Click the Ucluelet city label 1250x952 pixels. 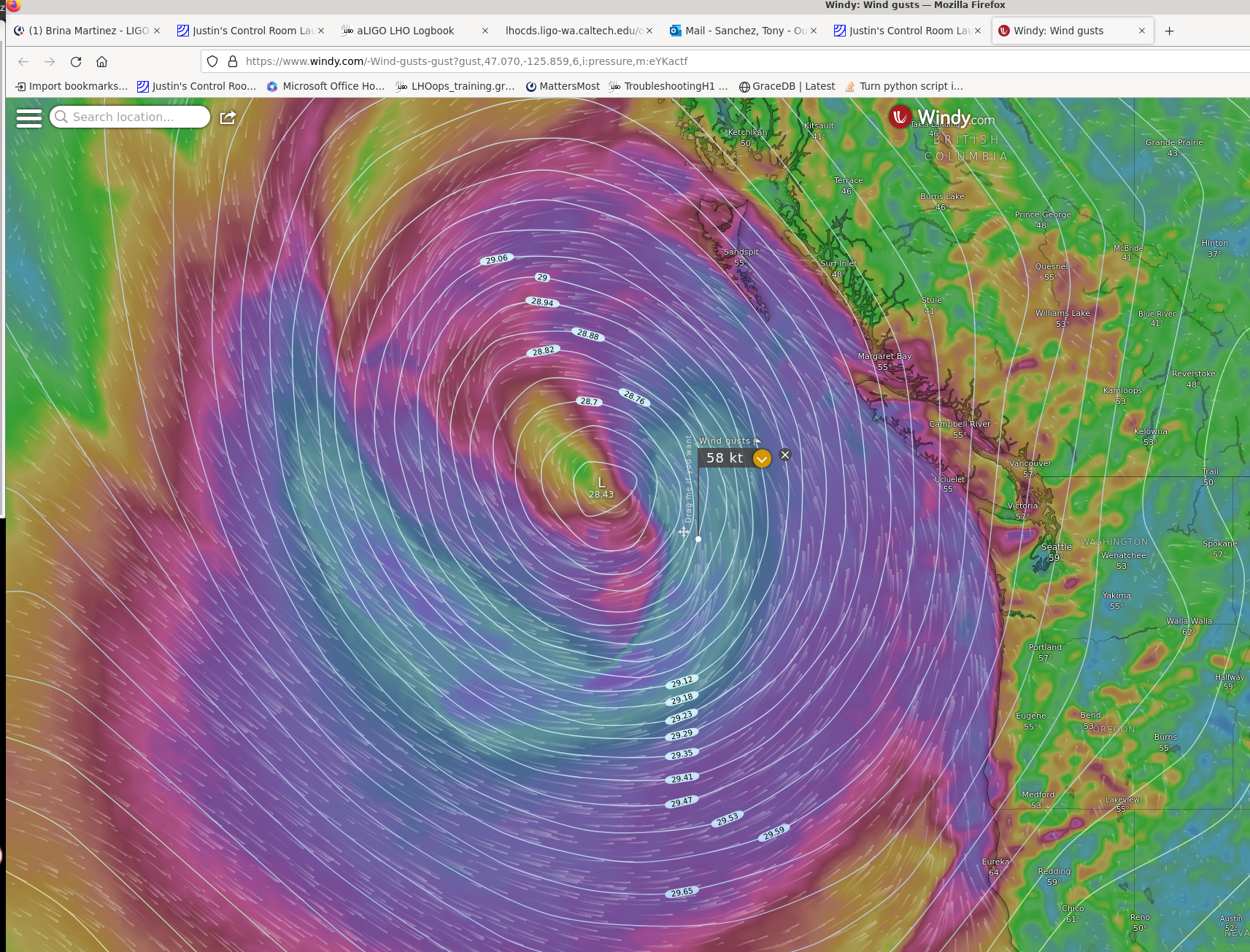point(949,484)
